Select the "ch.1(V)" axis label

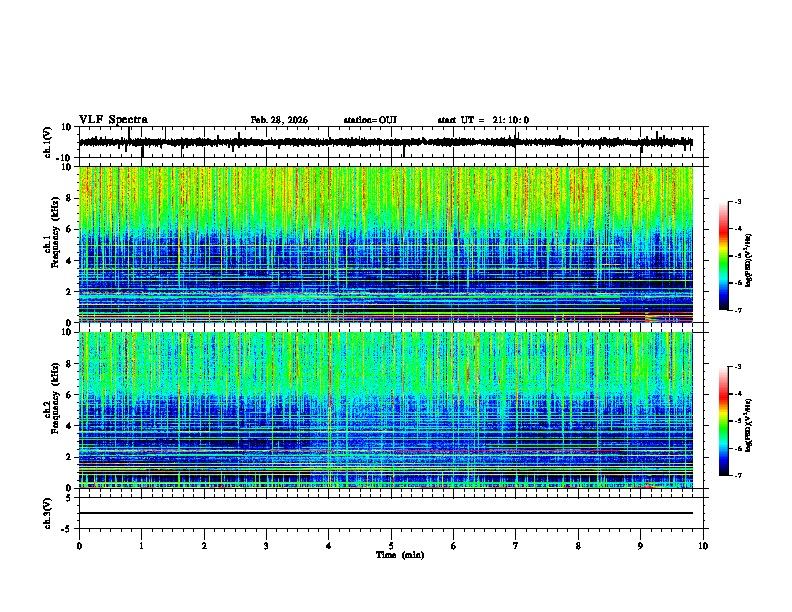pyautogui.click(x=48, y=142)
